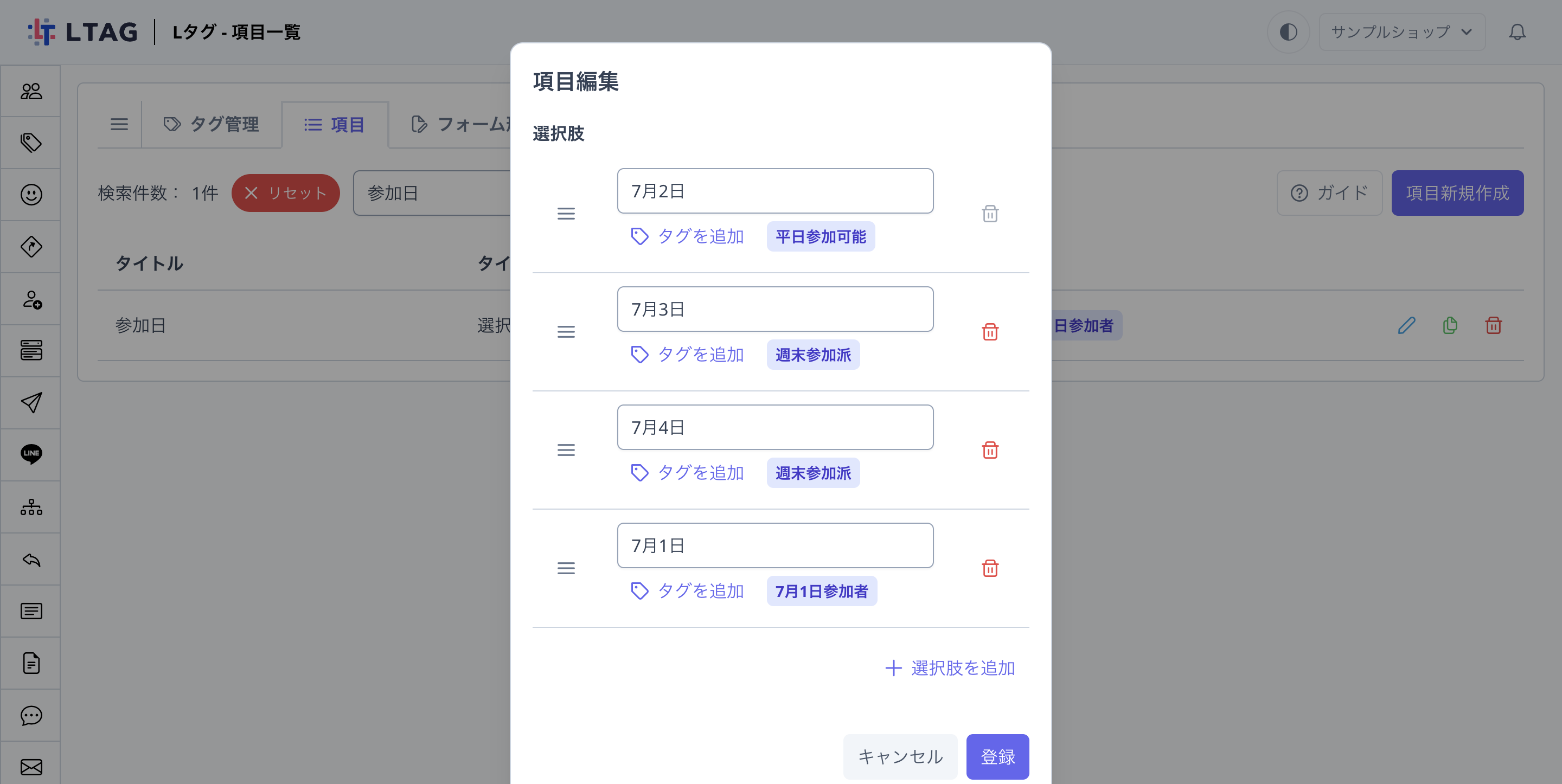Click 選択肢を追加 link
This screenshot has width=1562, height=784.
click(x=950, y=668)
